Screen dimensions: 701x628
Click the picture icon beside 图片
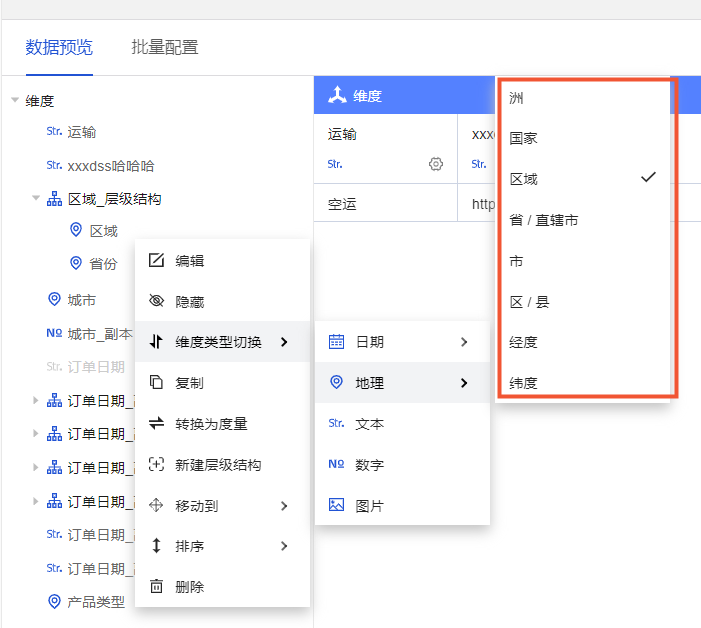336,506
